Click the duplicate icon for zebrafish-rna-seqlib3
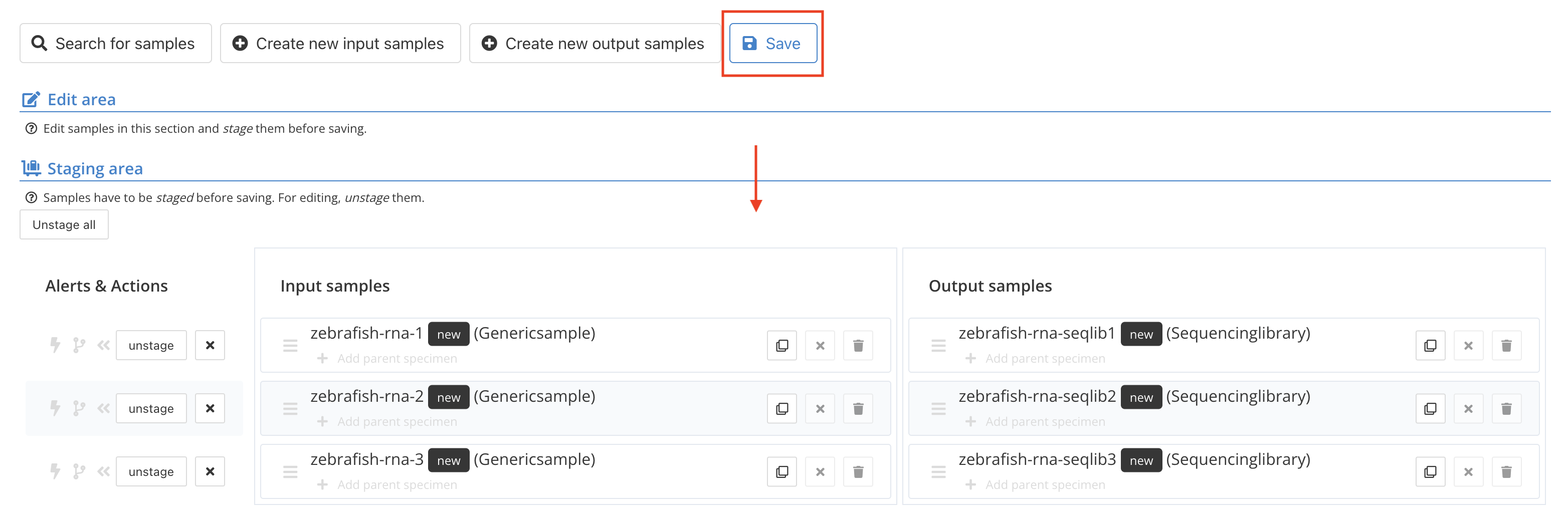Image resolution: width=1568 pixels, height=512 pixels. pyautogui.click(x=1431, y=472)
